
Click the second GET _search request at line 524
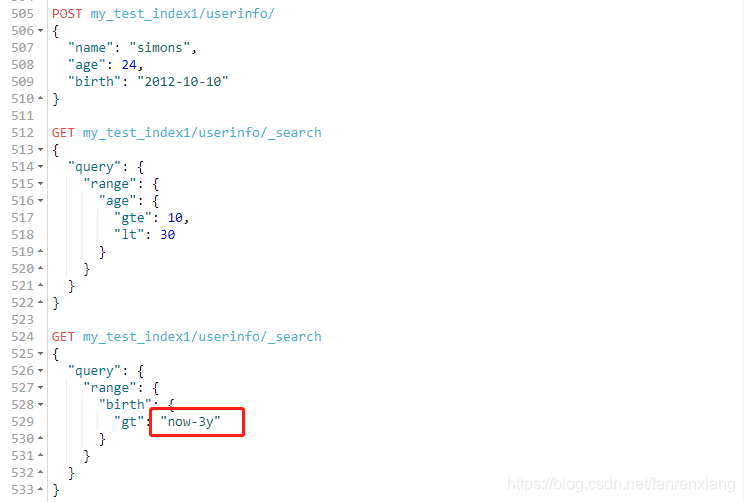[x=186, y=337]
